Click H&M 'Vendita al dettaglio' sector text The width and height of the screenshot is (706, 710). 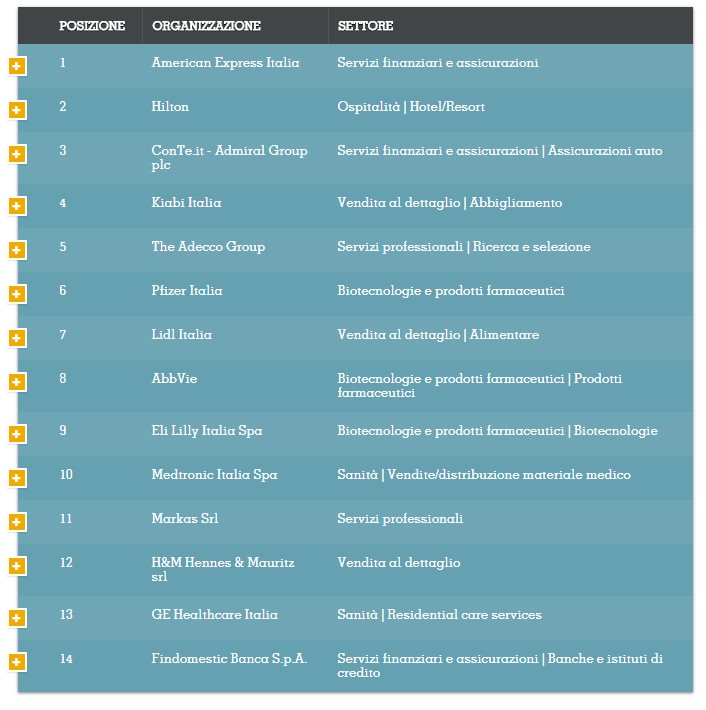tap(399, 563)
